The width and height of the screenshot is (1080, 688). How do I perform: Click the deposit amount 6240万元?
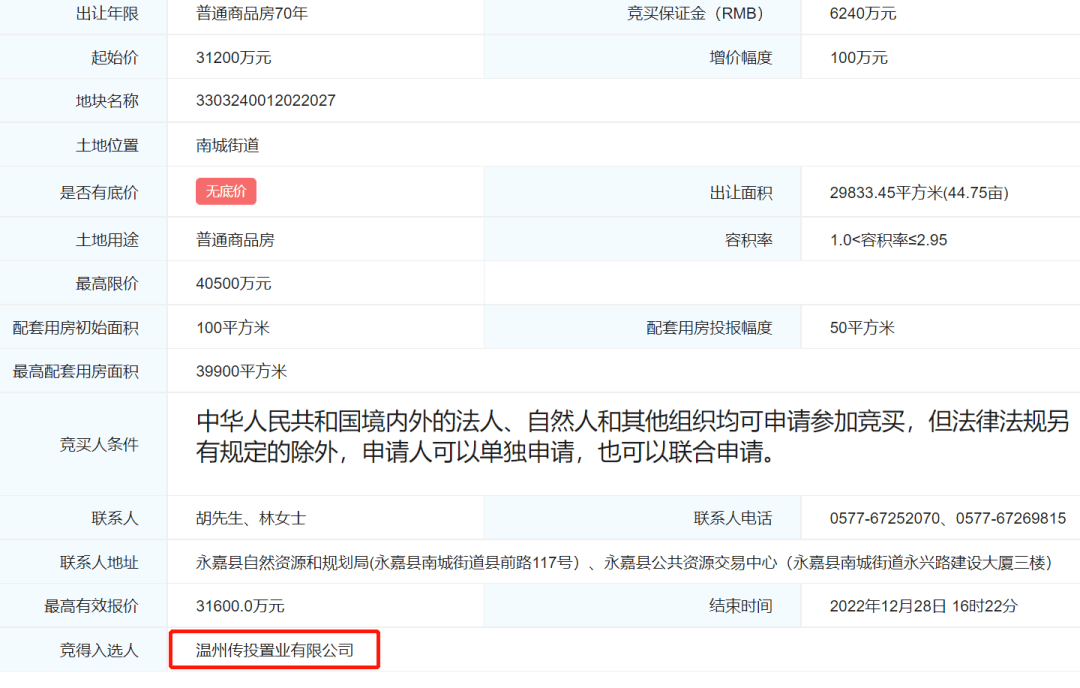[863, 14]
